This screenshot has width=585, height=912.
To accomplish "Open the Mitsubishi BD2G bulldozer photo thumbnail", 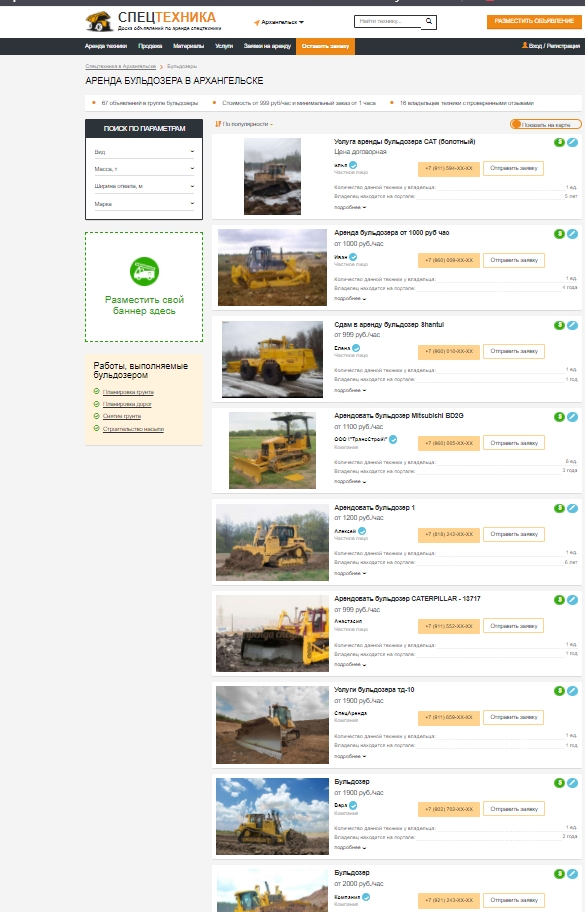I will tap(272, 450).
